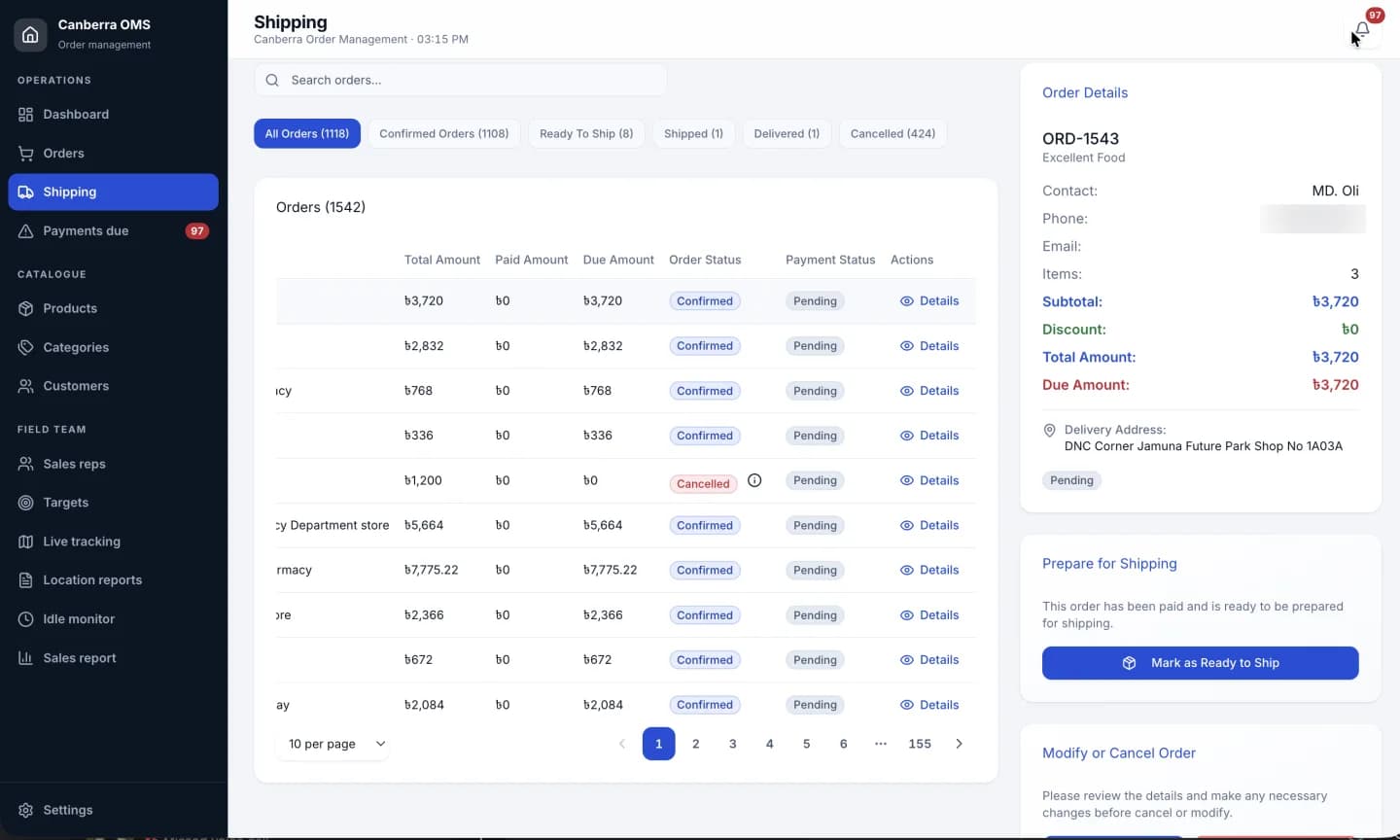Click Total Amount column header

(442, 260)
